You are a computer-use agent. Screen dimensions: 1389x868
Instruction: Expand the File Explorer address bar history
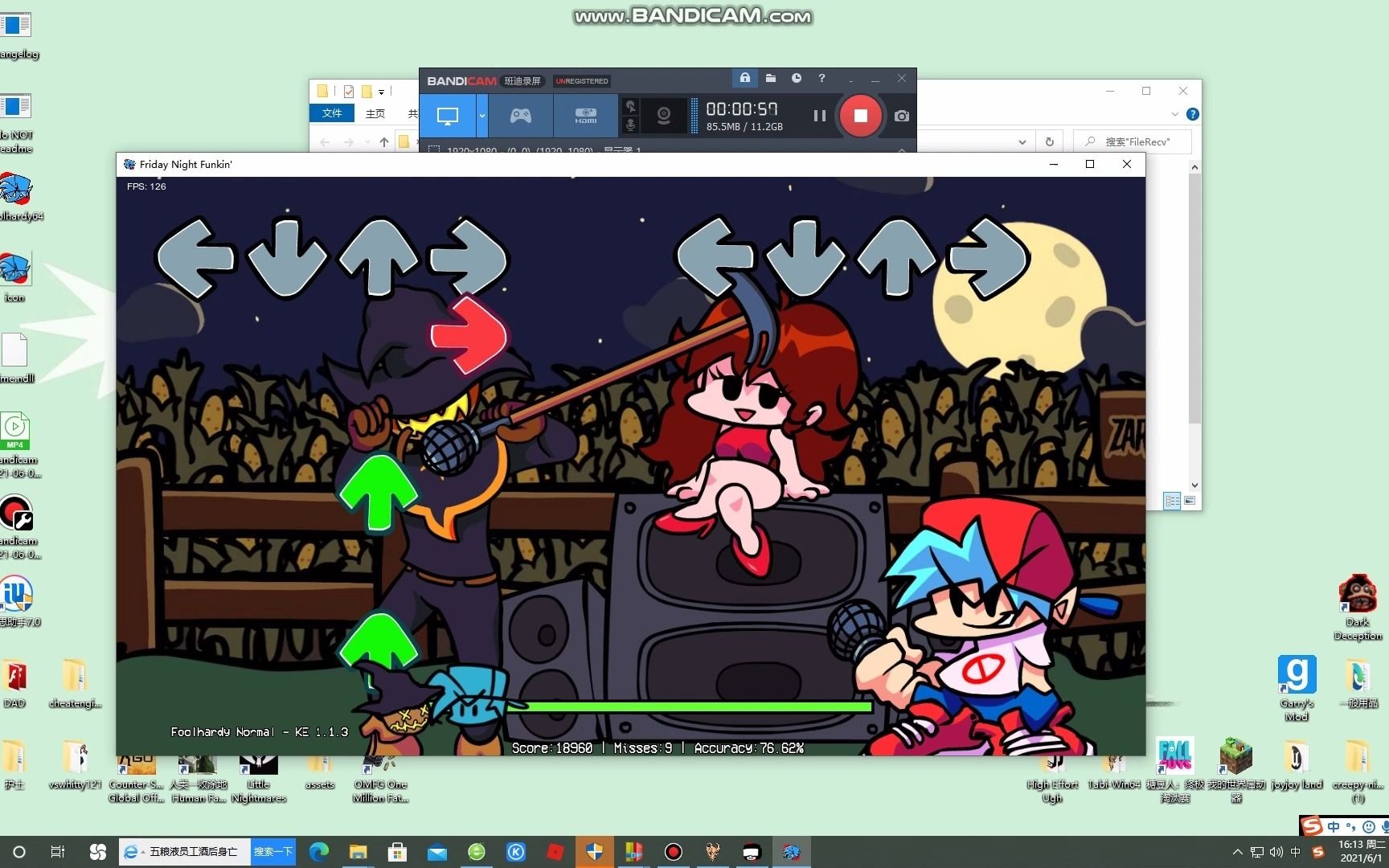point(1022,142)
